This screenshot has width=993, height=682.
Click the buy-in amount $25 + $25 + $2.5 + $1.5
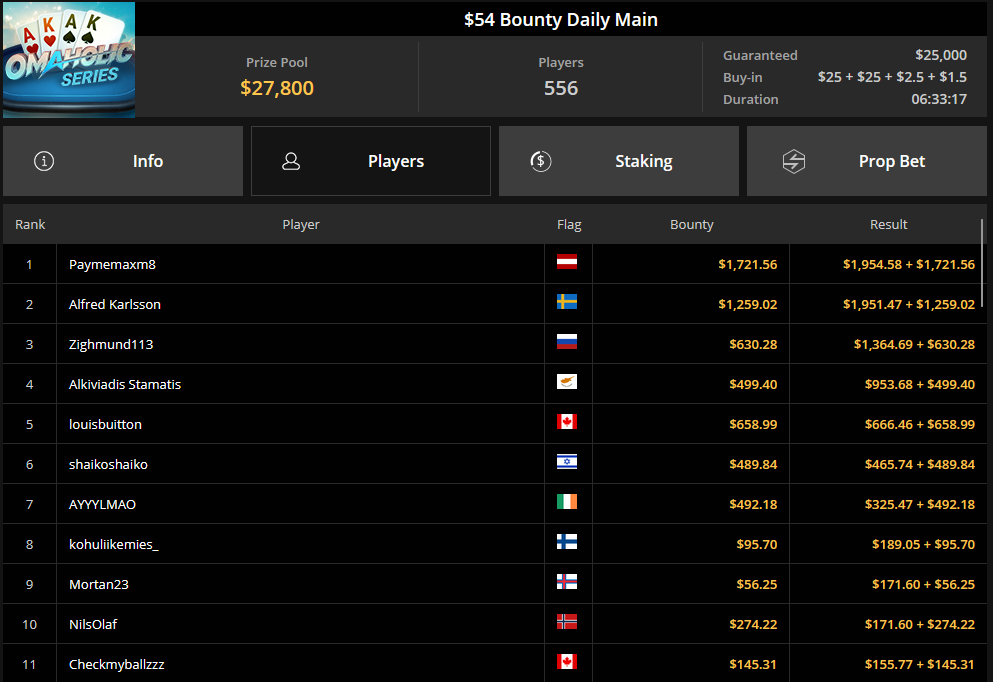click(892, 77)
